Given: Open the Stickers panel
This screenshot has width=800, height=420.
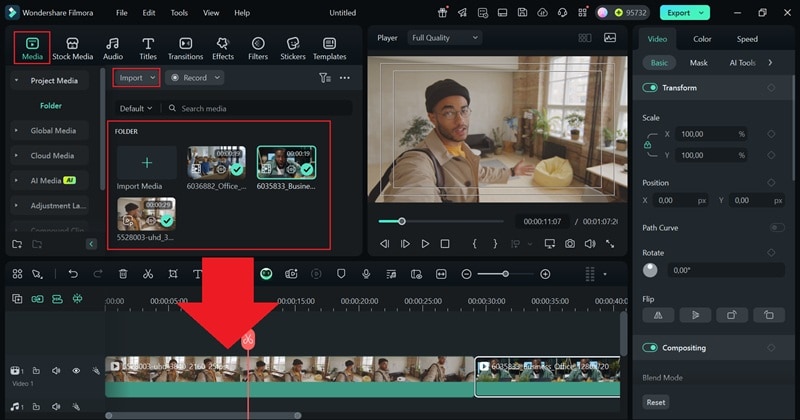Looking at the screenshot, I should coord(293,48).
